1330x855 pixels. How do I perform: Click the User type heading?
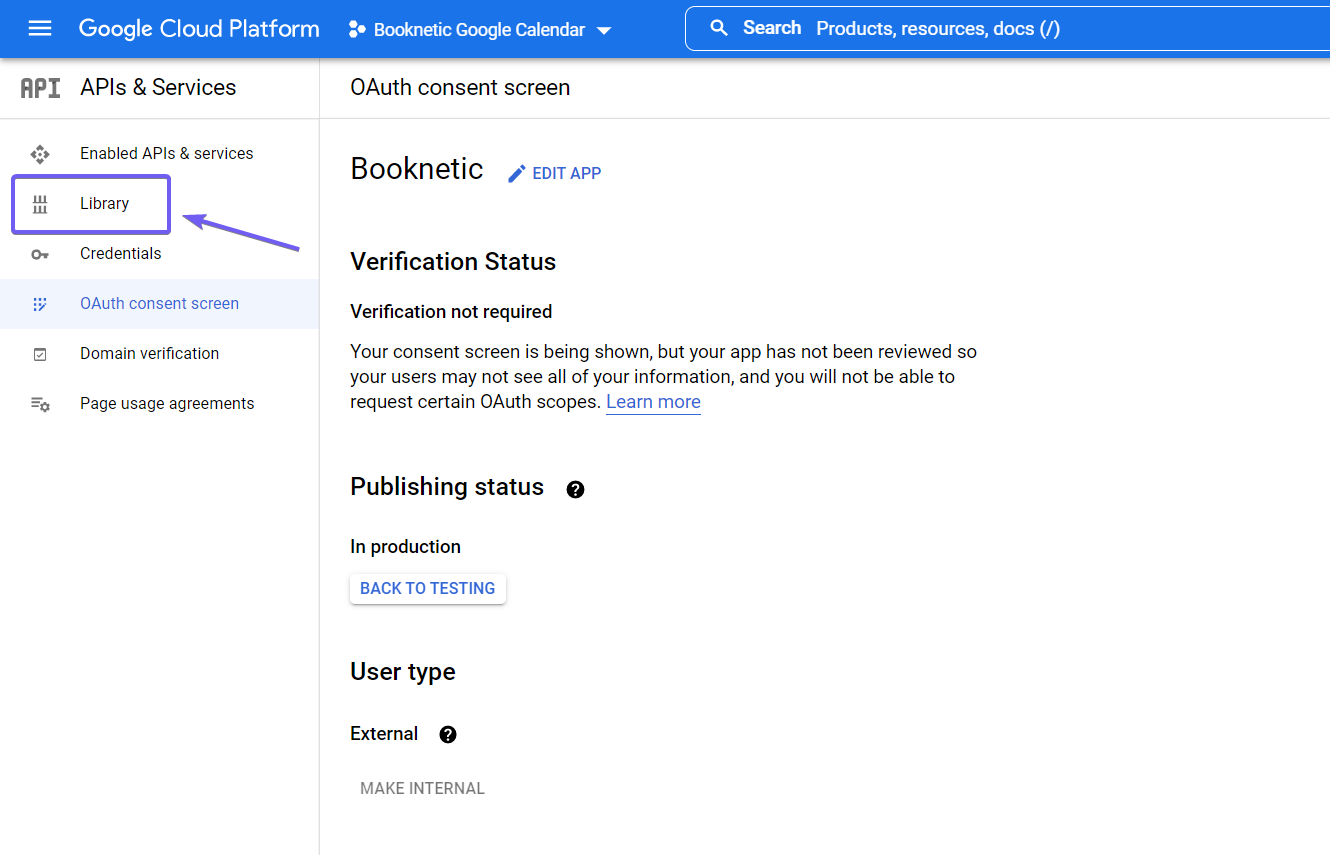(x=403, y=672)
